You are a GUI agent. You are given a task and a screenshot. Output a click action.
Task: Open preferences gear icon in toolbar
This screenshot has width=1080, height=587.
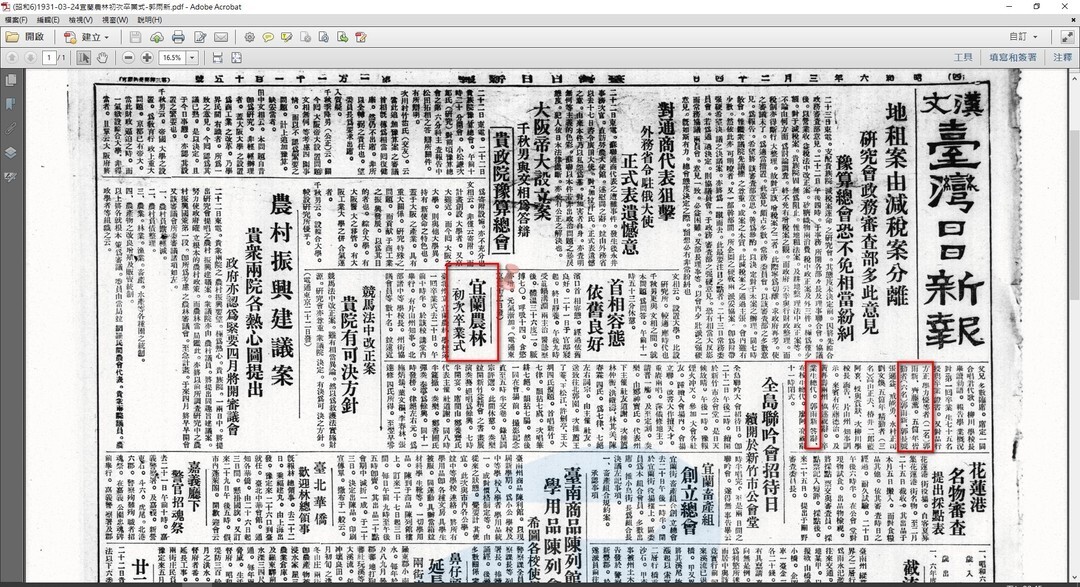click(x=249, y=37)
